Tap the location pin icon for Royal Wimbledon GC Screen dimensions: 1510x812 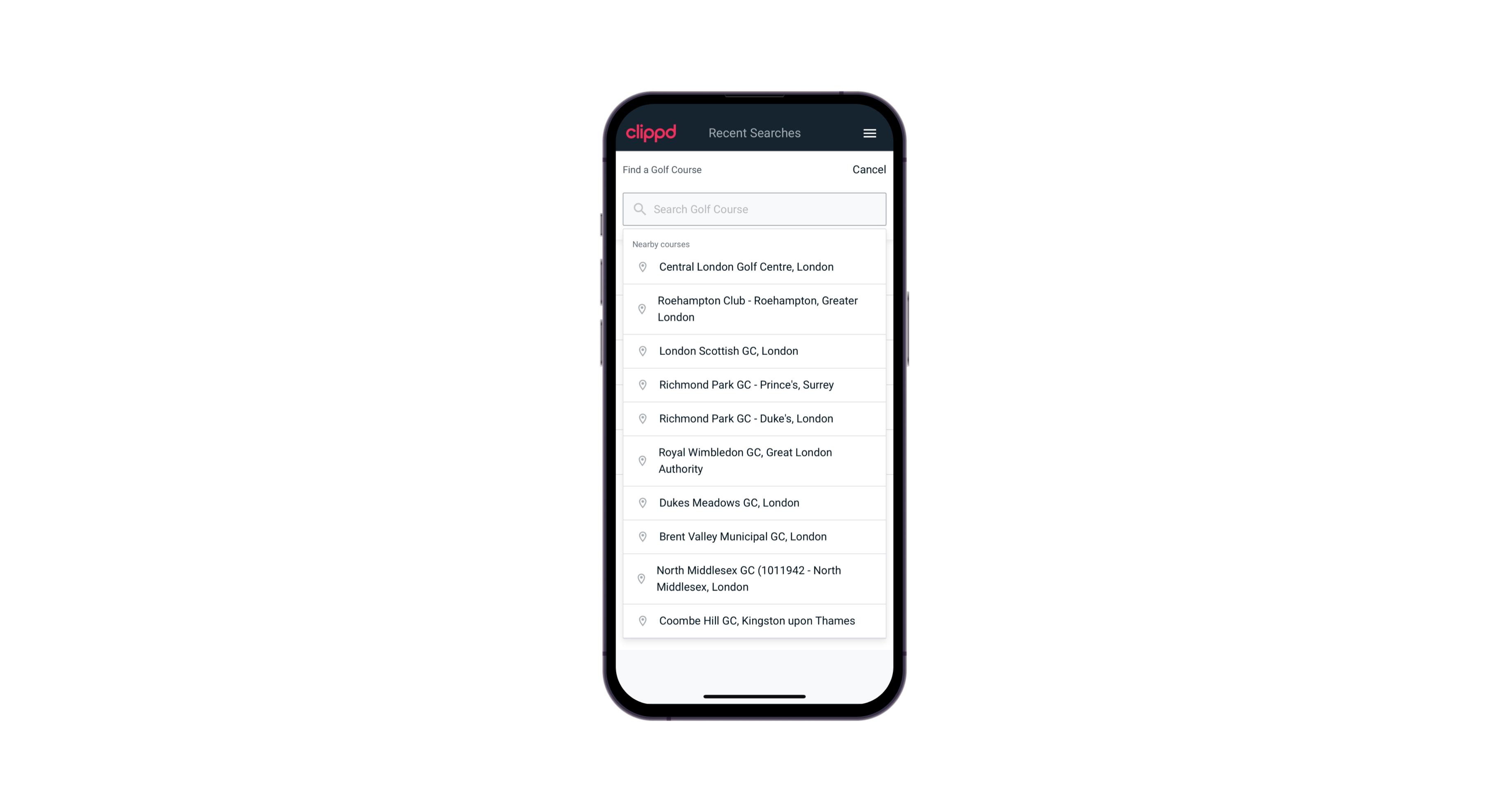click(x=642, y=460)
